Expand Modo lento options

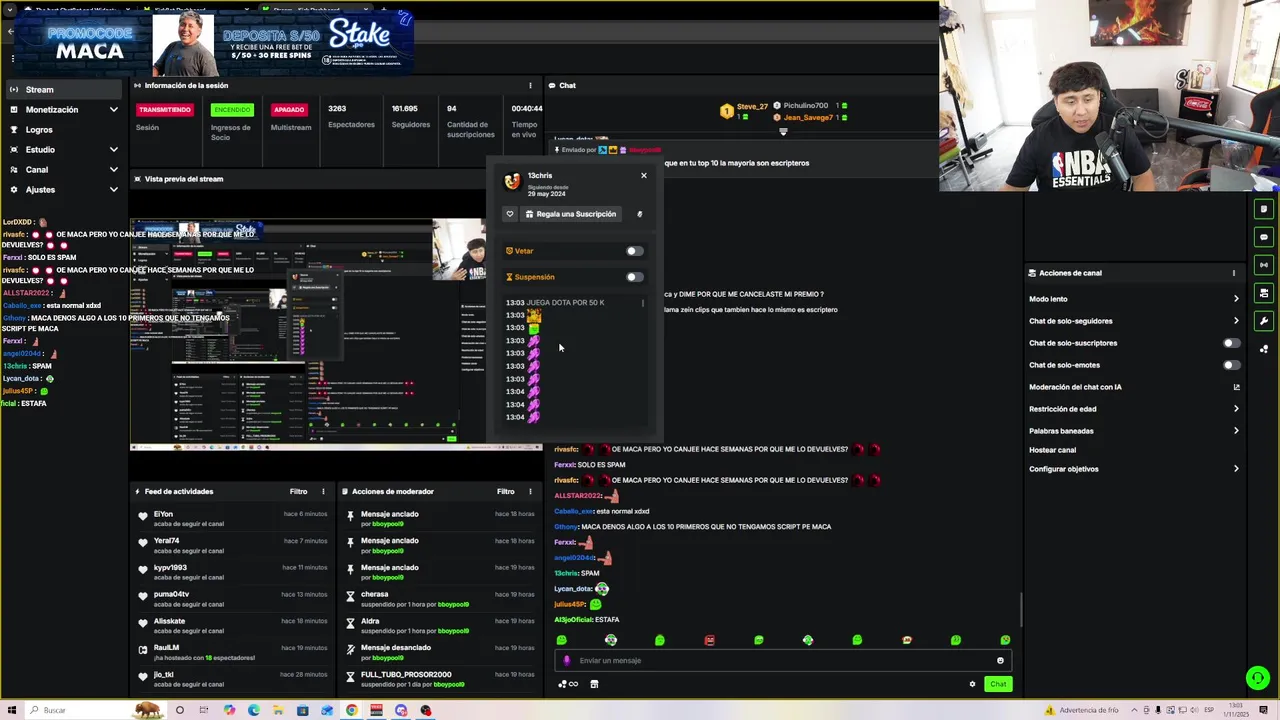click(1236, 299)
